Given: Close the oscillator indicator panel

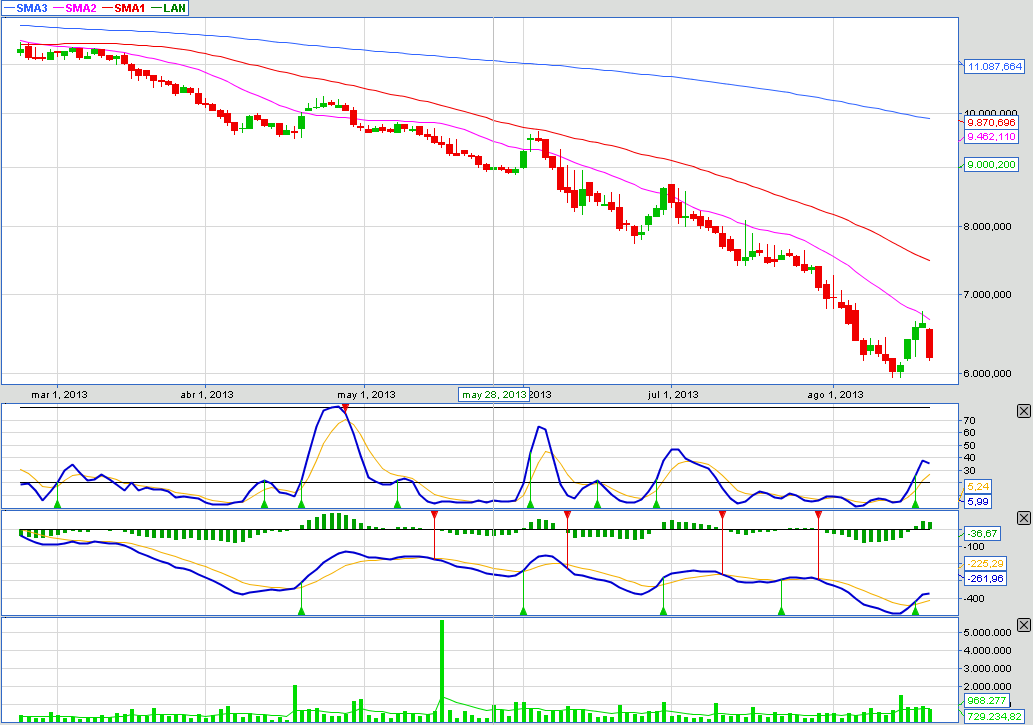Looking at the screenshot, I should click(1023, 411).
